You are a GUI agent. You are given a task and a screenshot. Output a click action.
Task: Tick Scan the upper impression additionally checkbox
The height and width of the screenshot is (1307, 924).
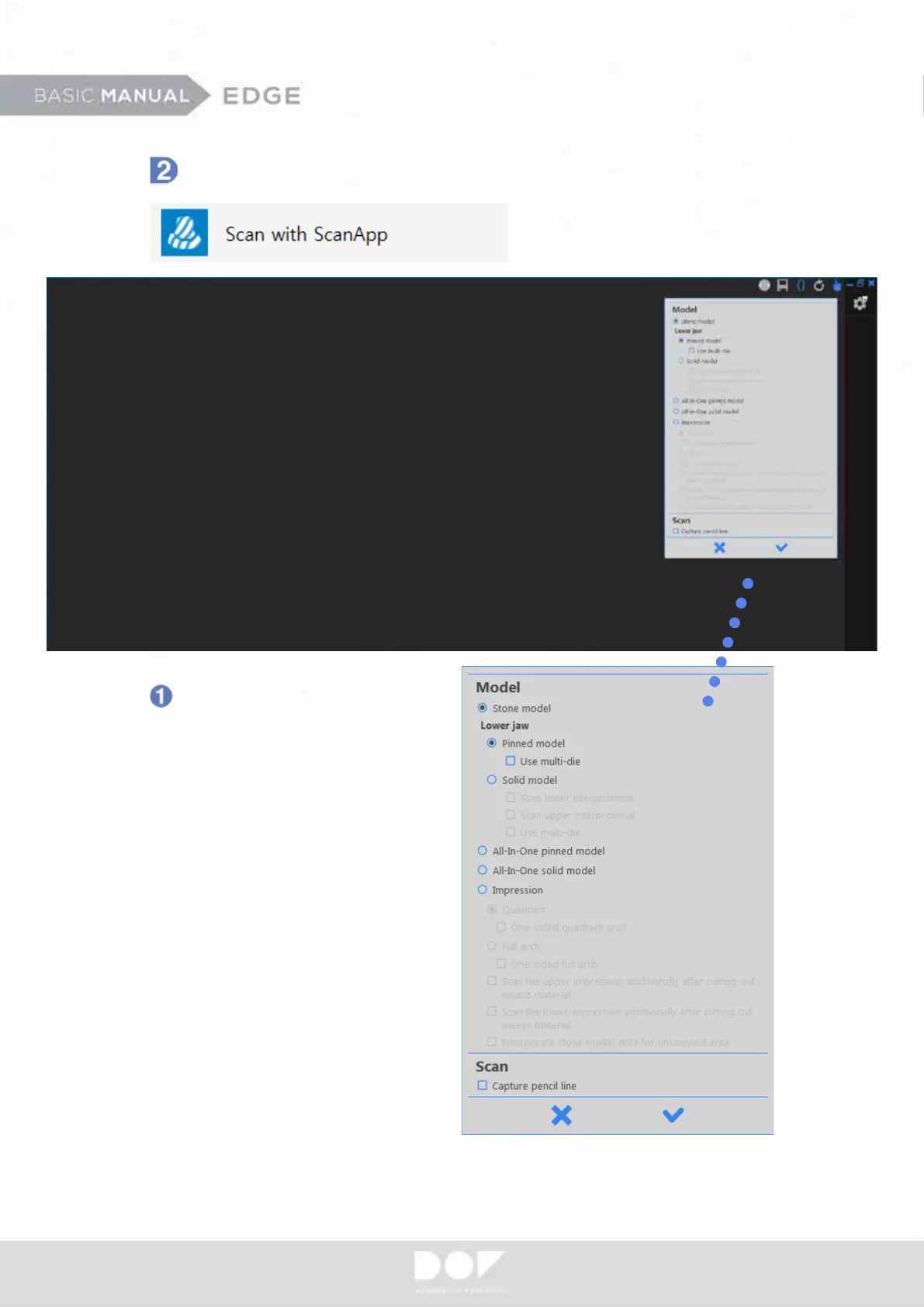[492, 981]
